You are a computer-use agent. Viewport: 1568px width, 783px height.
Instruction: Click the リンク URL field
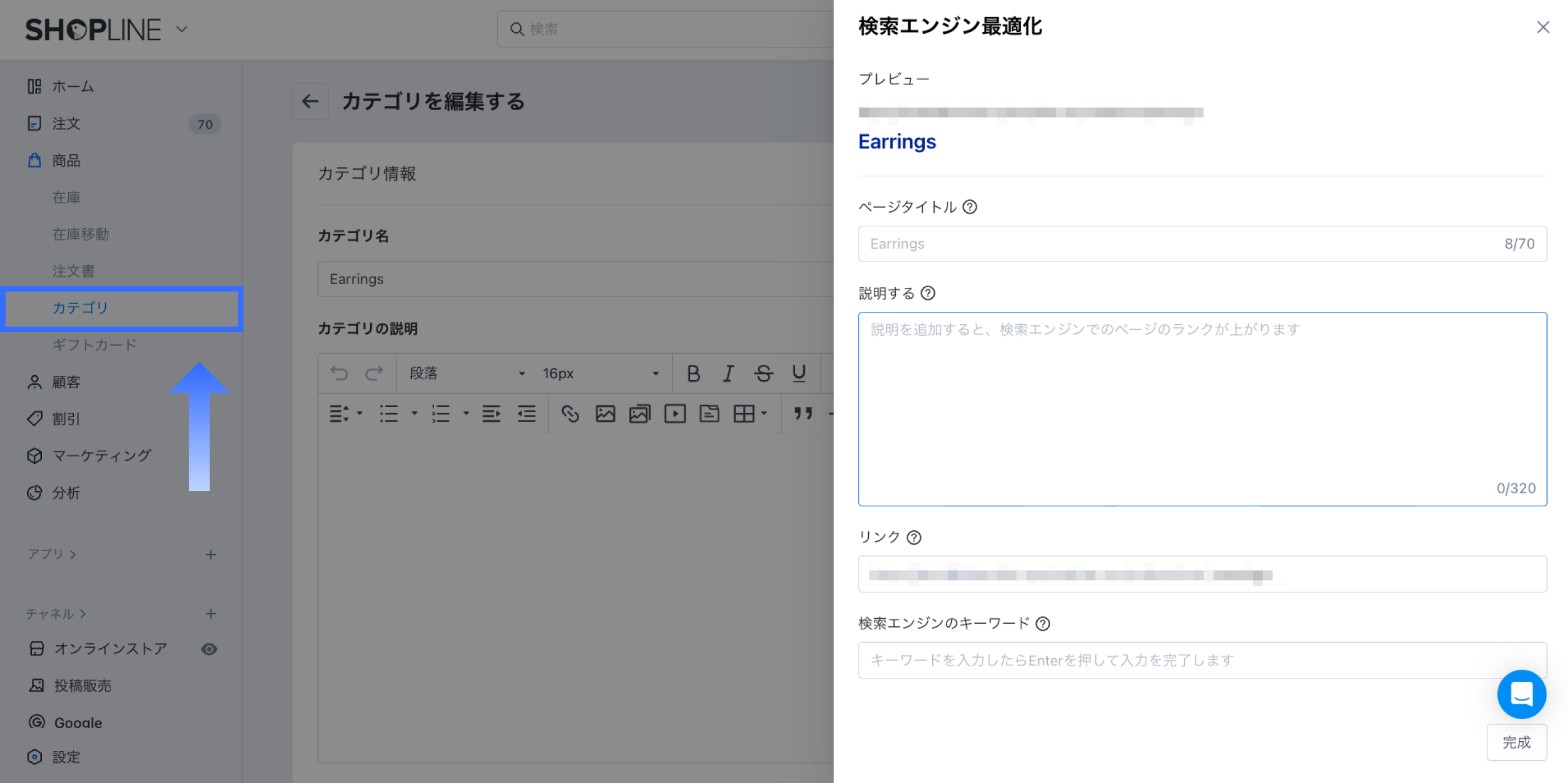point(1202,574)
